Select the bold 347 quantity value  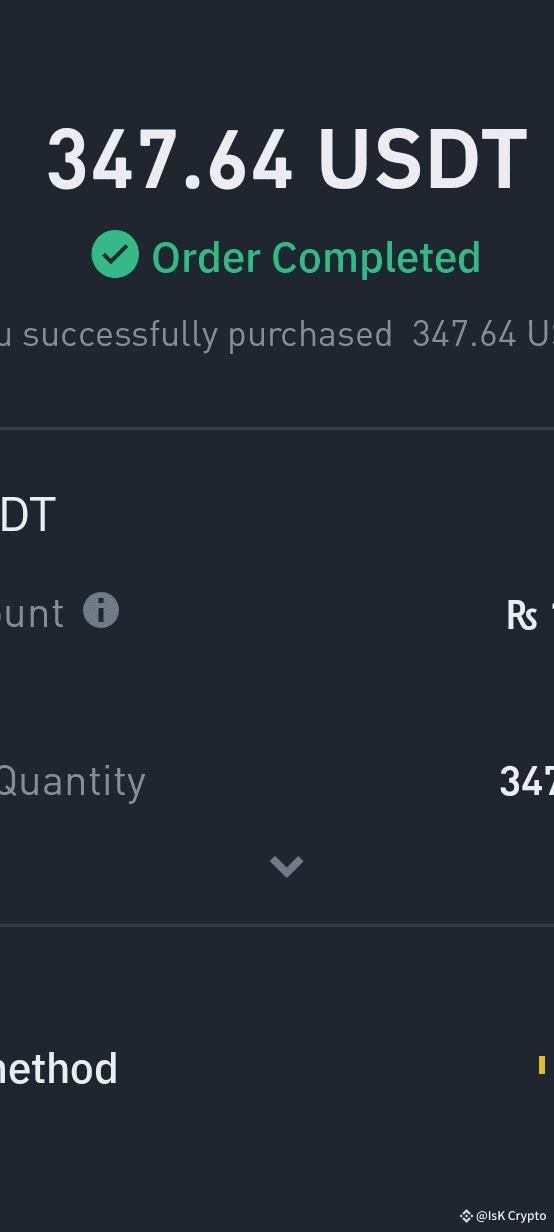(x=526, y=782)
